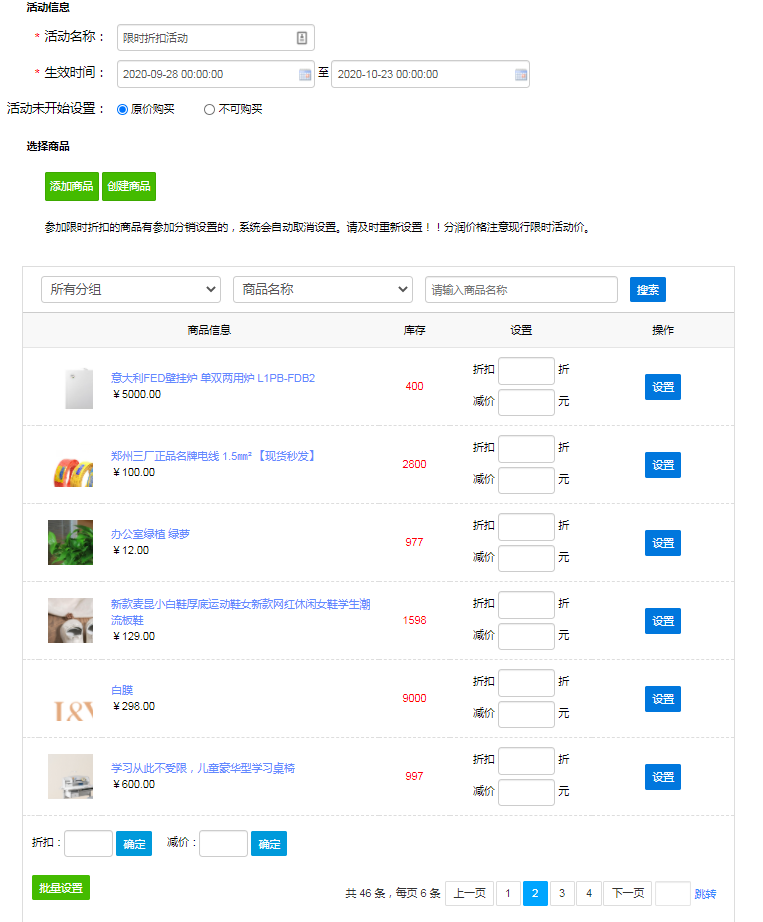Viewport: 763px width, 922px height.
Task: Focus 折扣 field for 意大利FED壁挂炉
Action: pos(526,371)
